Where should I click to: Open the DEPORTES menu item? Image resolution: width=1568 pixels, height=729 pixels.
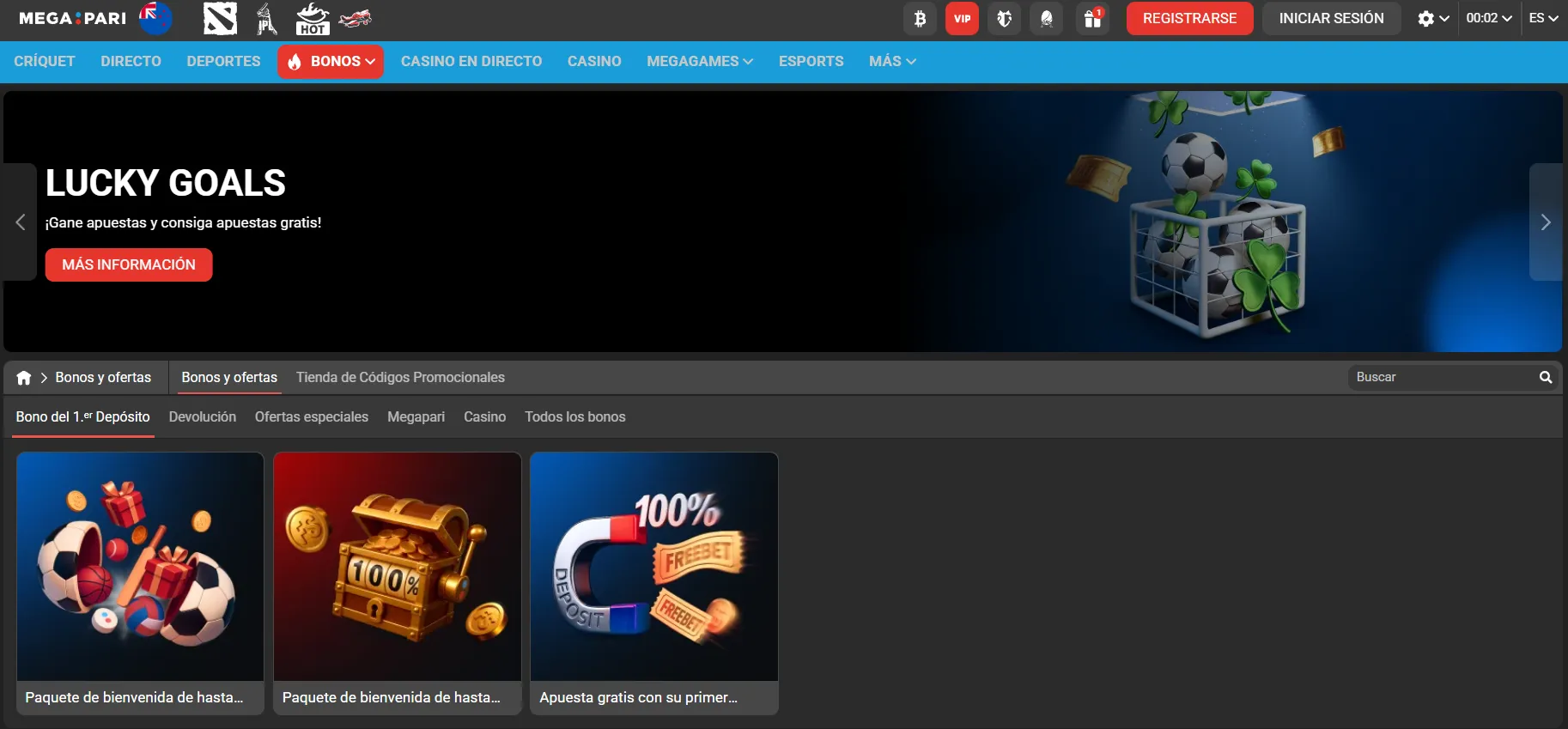[223, 62]
